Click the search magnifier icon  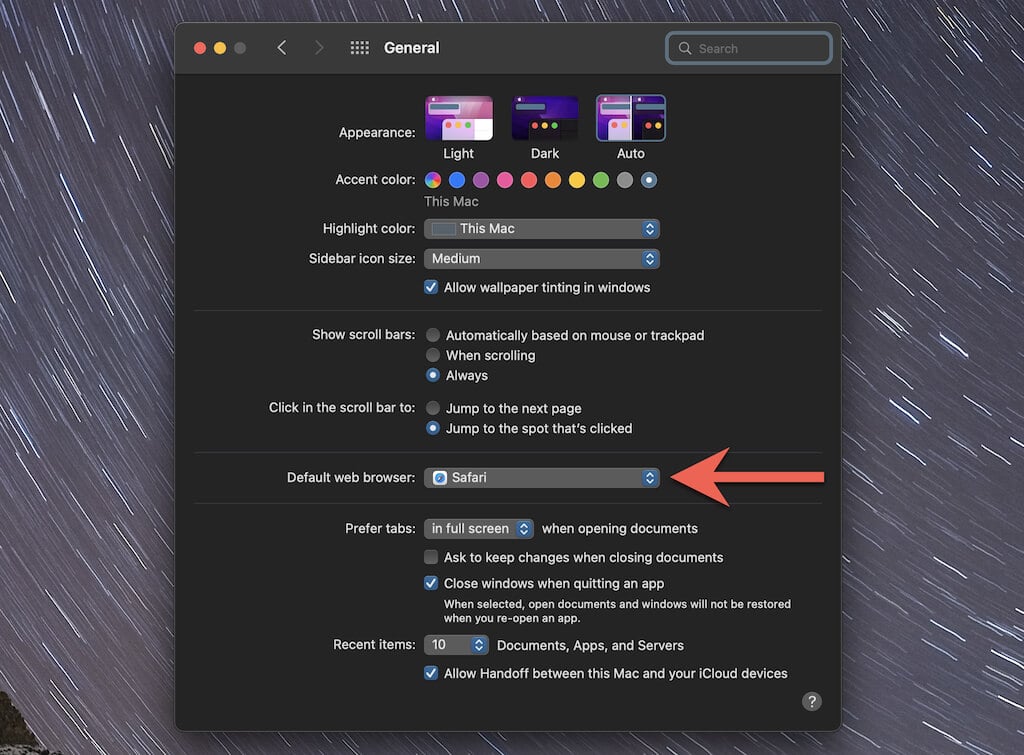coord(684,48)
